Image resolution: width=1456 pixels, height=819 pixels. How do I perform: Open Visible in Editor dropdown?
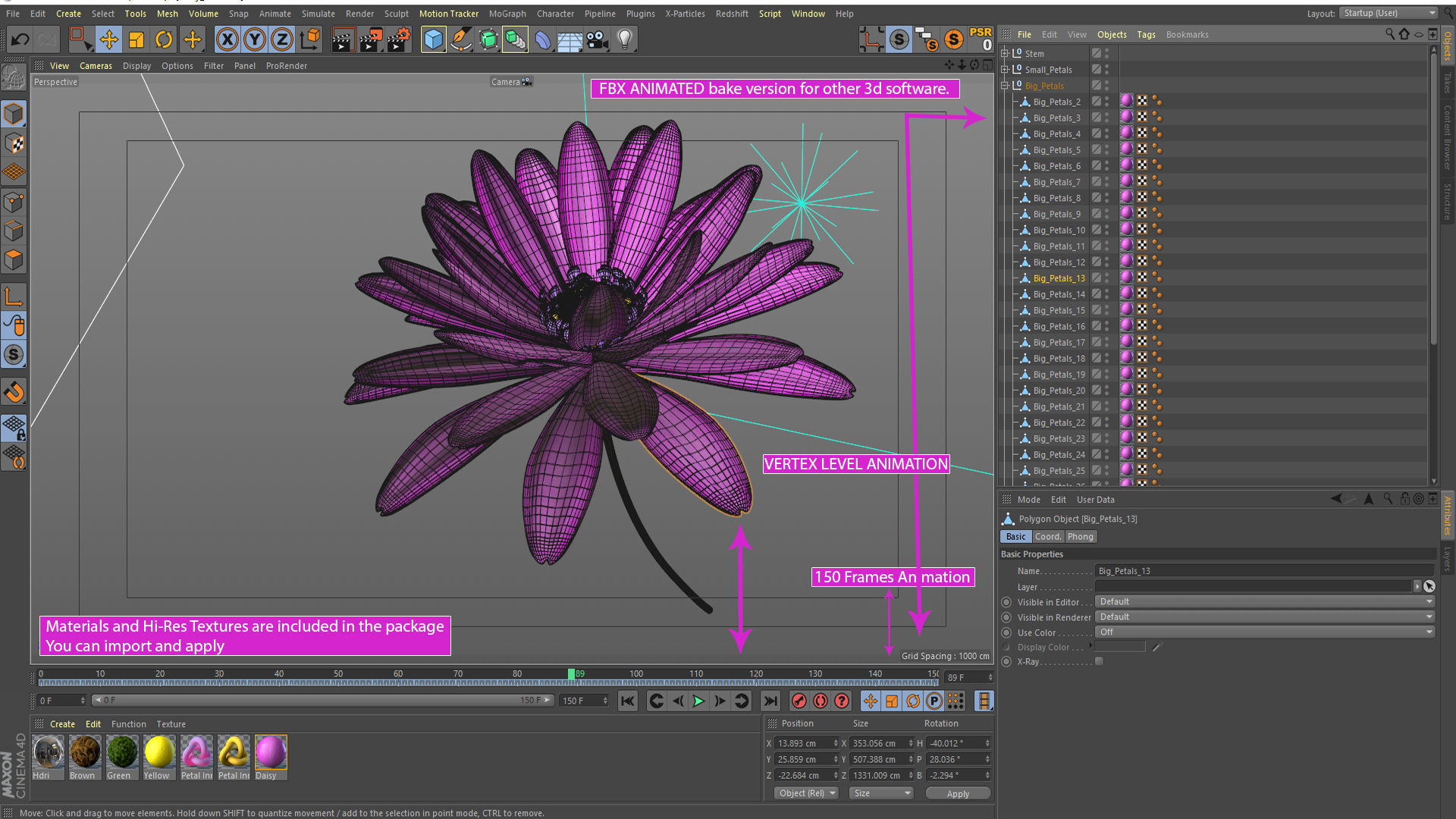tap(1265, 601)
